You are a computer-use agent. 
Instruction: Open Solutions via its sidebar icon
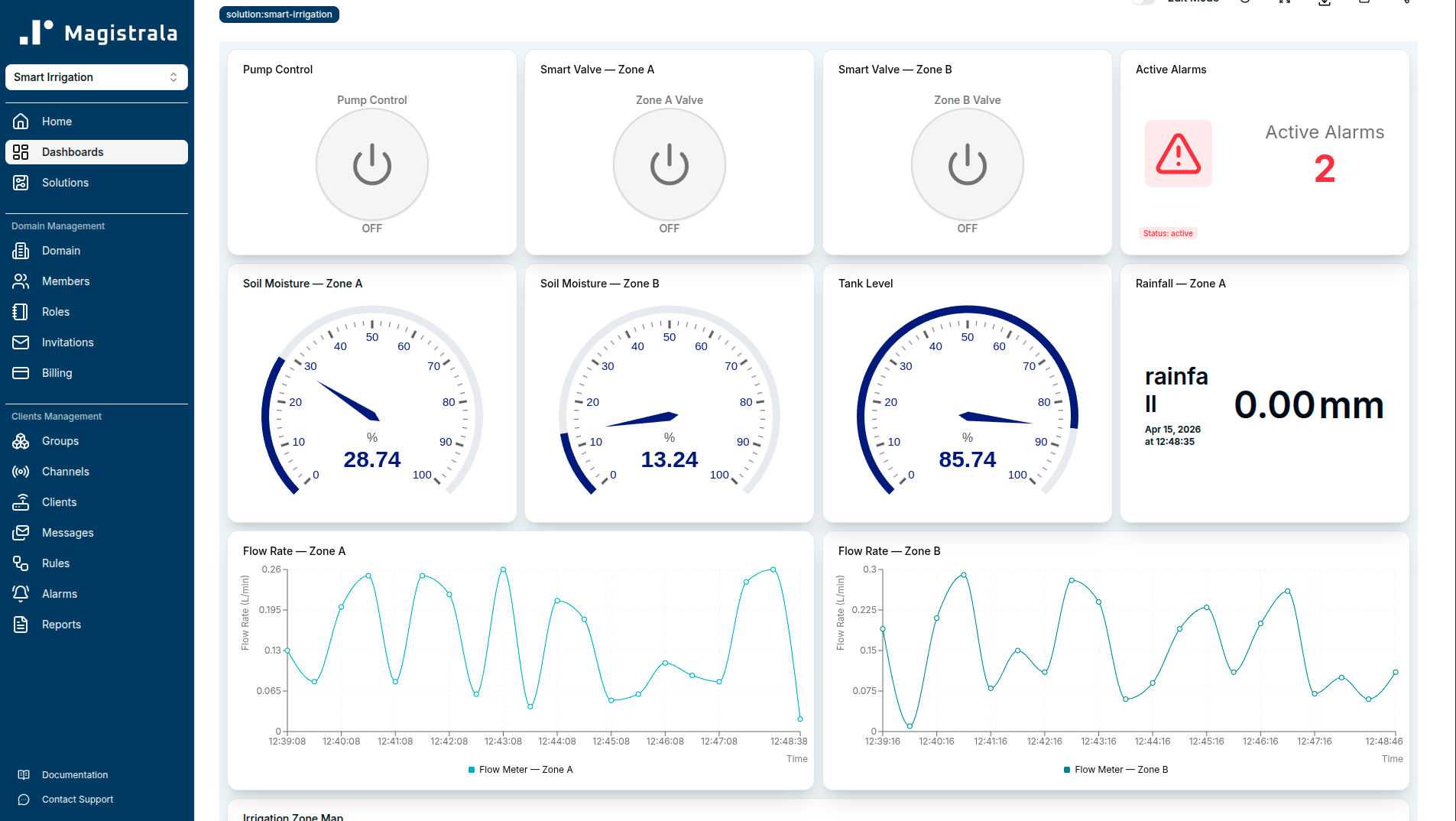[21, 183]
